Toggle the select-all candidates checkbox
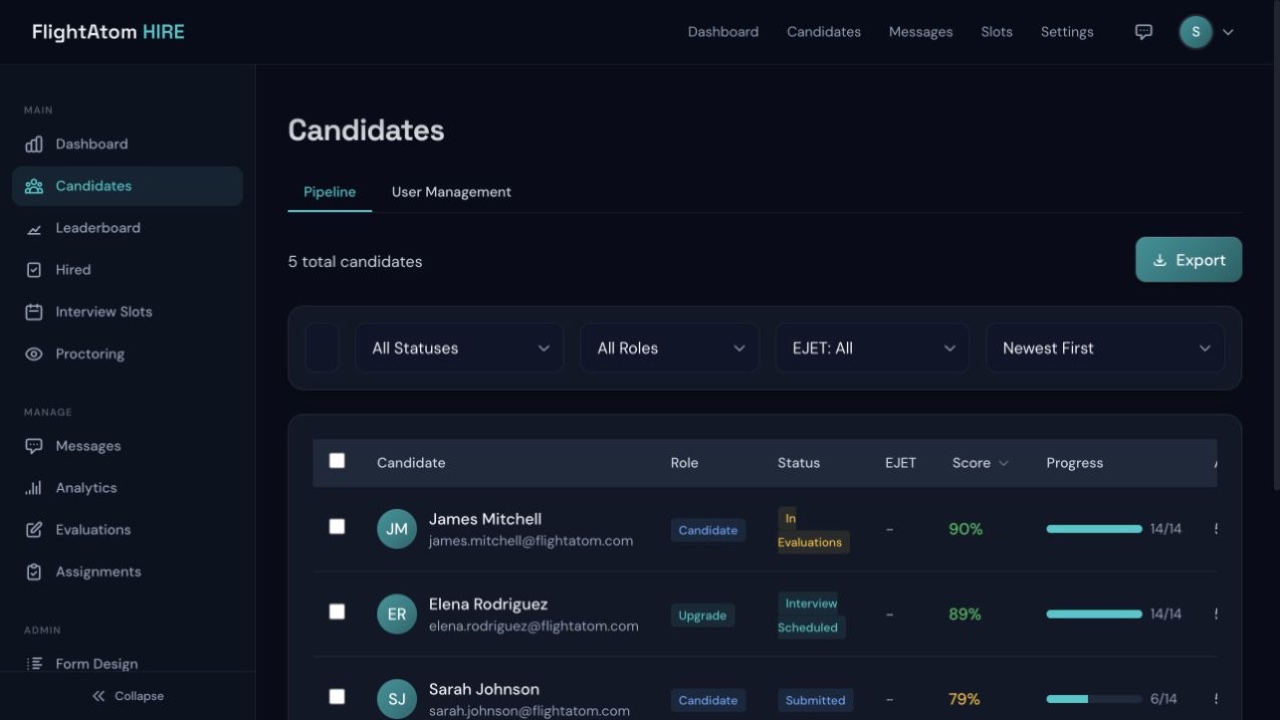Image resolution: width=1280 pixels, height=720 pixels. click(337, 461)
